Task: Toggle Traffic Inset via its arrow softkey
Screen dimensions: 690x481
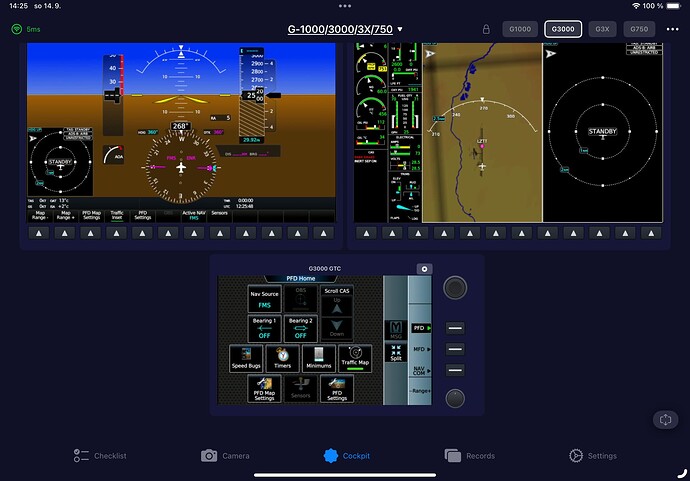Action: pos(117,233)
